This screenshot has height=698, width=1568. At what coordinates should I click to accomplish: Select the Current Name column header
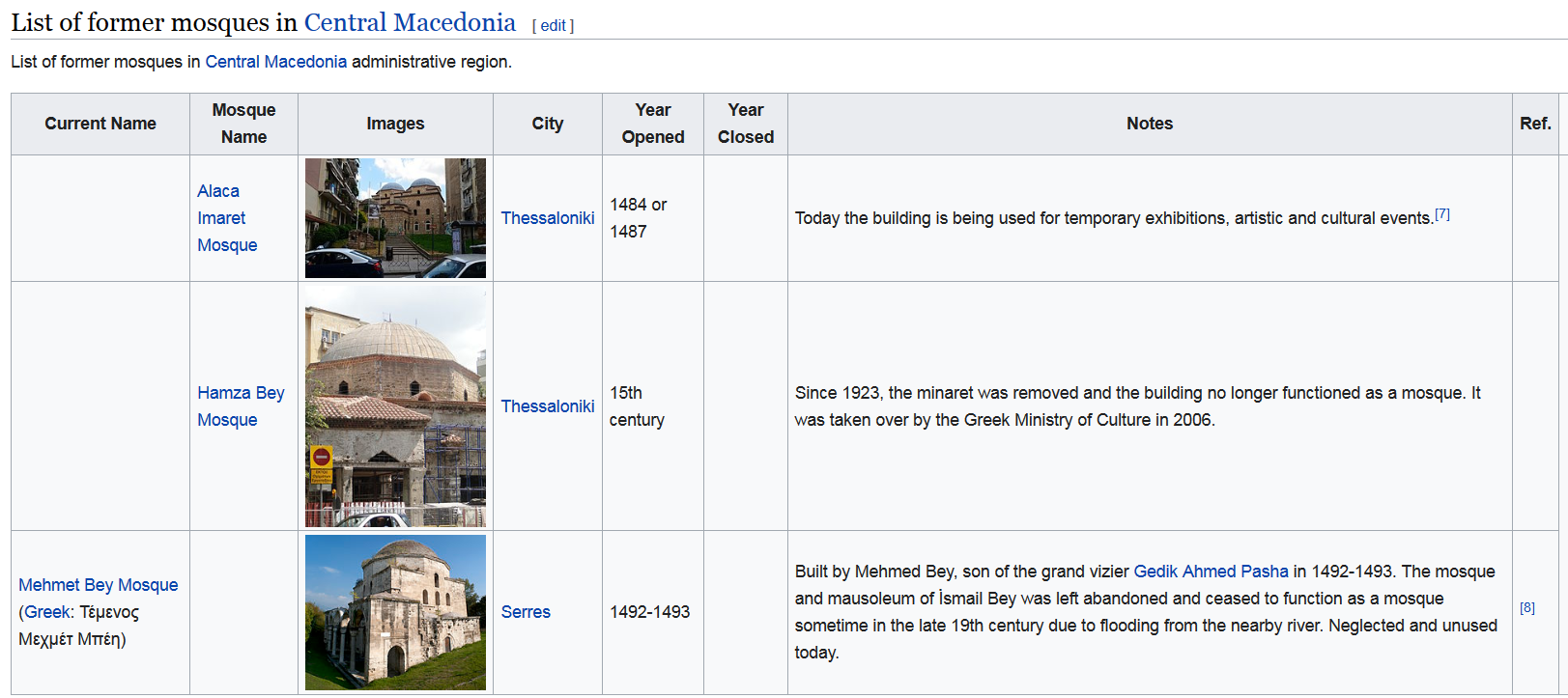click(x=100, y=124)
